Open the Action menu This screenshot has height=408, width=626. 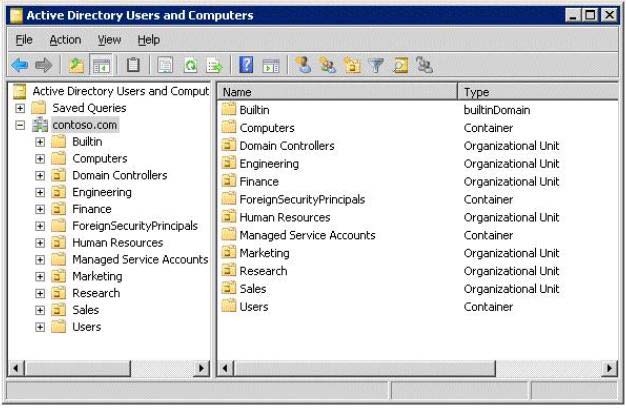65,40
